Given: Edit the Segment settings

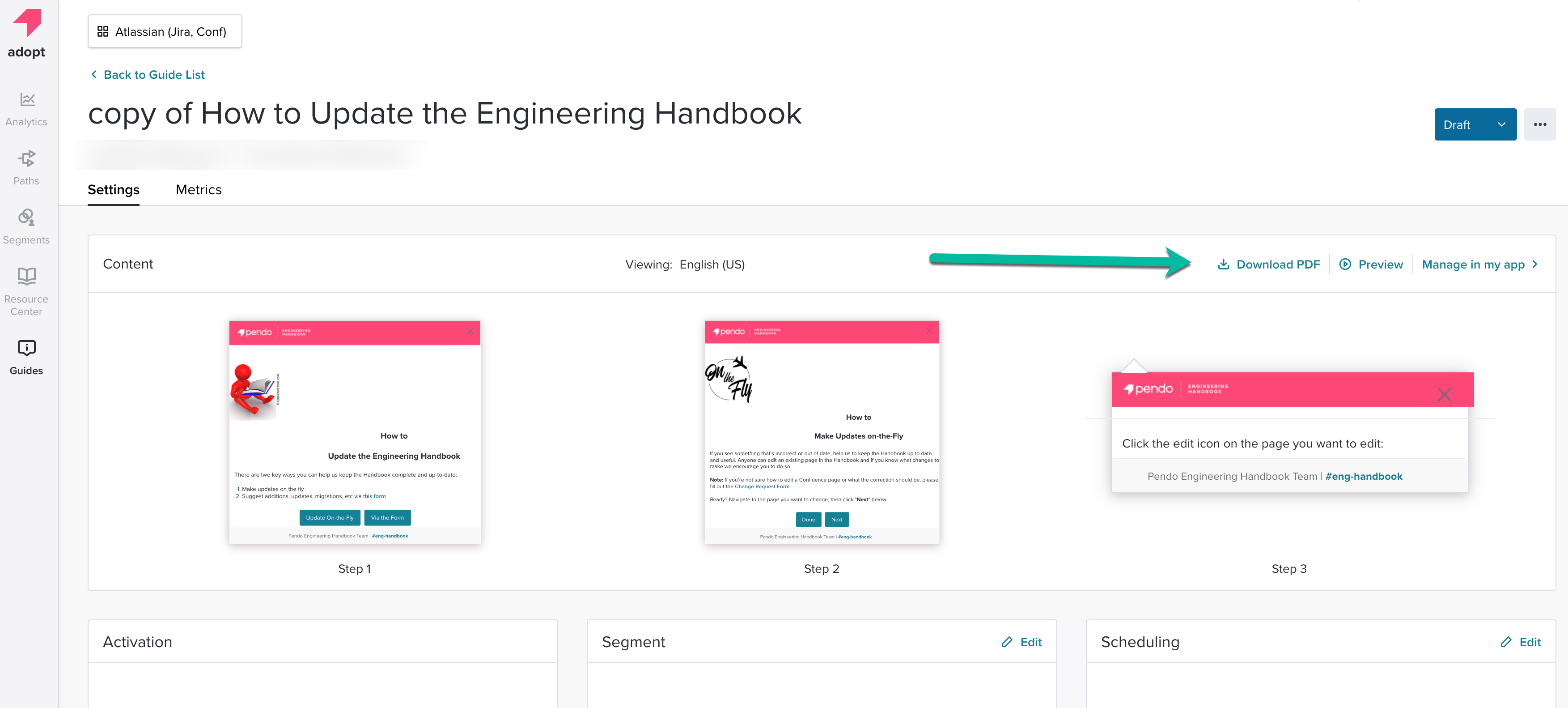Looking at the screenshot, I should 1022,642.
